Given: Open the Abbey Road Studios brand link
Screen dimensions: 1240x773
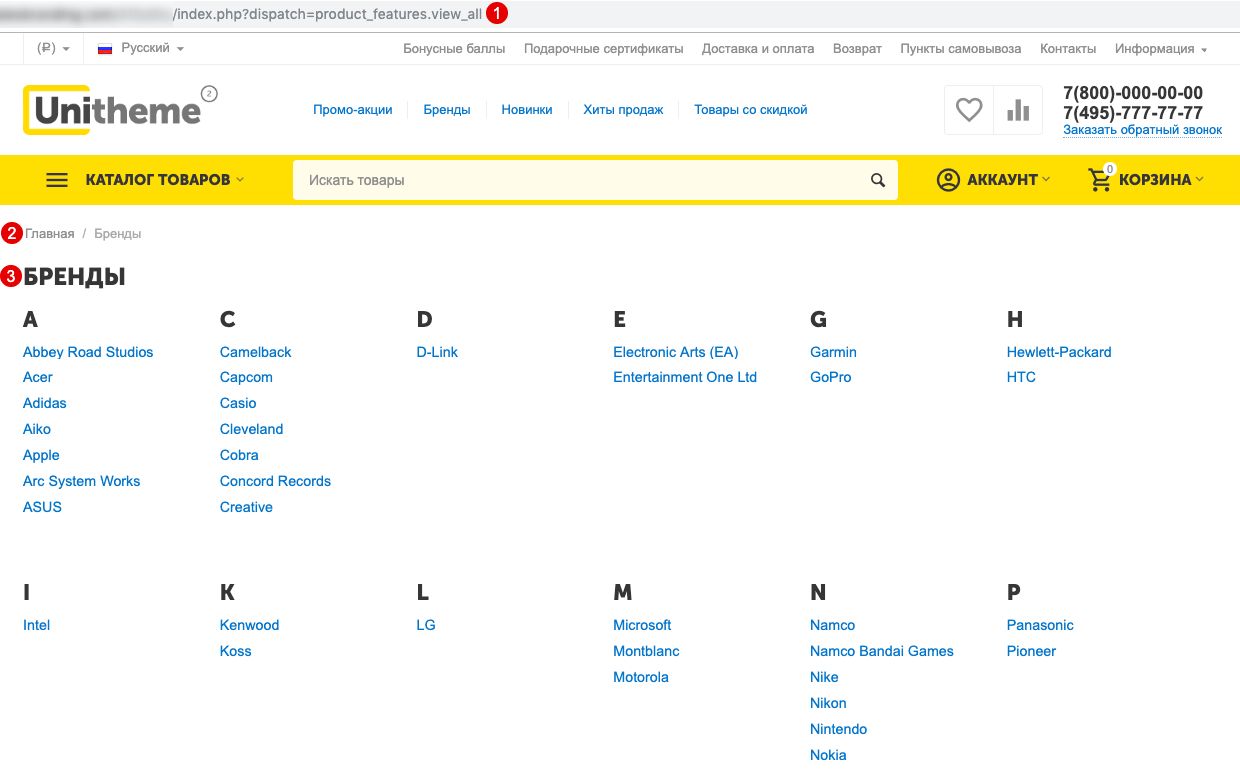Looking at the screenshot, I should [x=88, y=352].
